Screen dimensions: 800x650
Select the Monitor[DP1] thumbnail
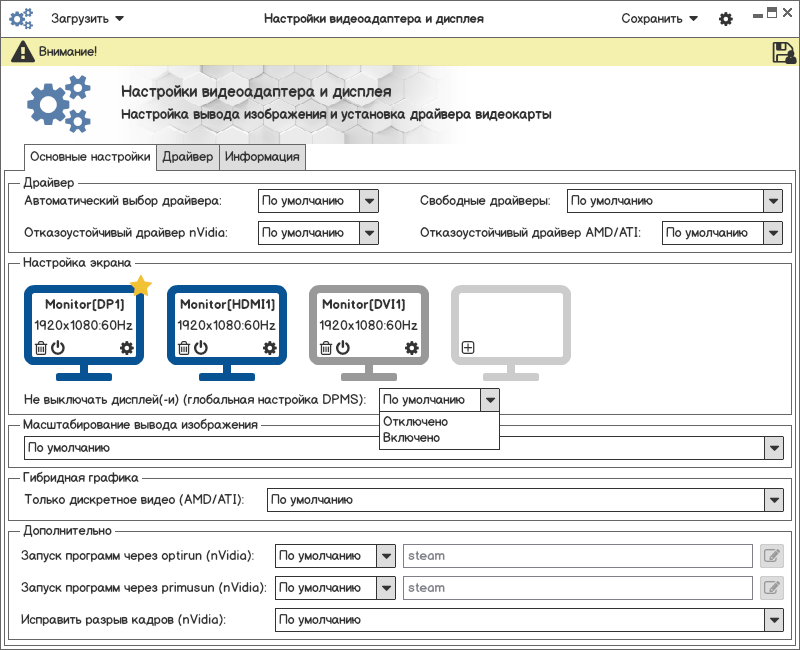(x=84, y=333)
